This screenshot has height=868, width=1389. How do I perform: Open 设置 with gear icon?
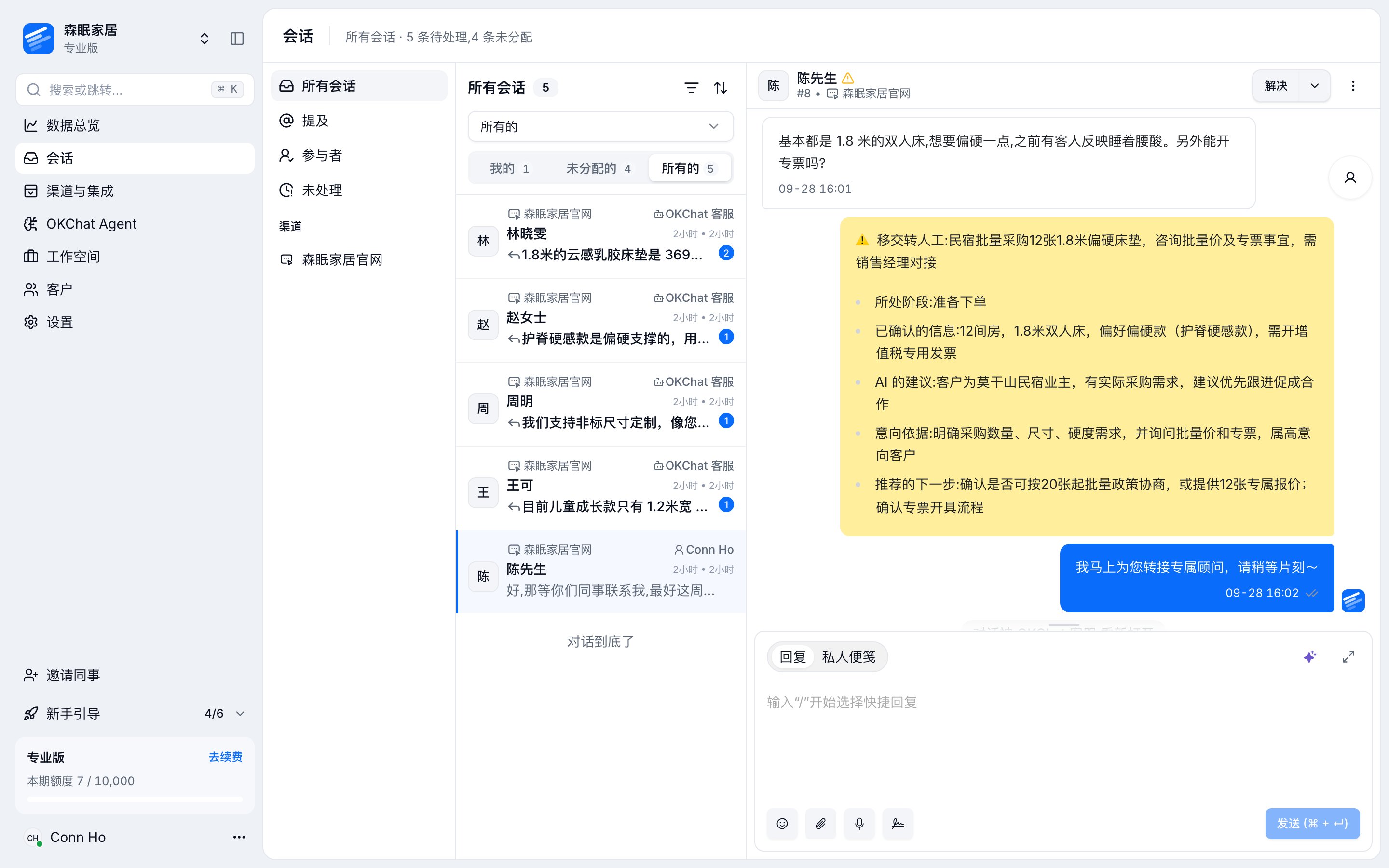[x=135, y=322]
